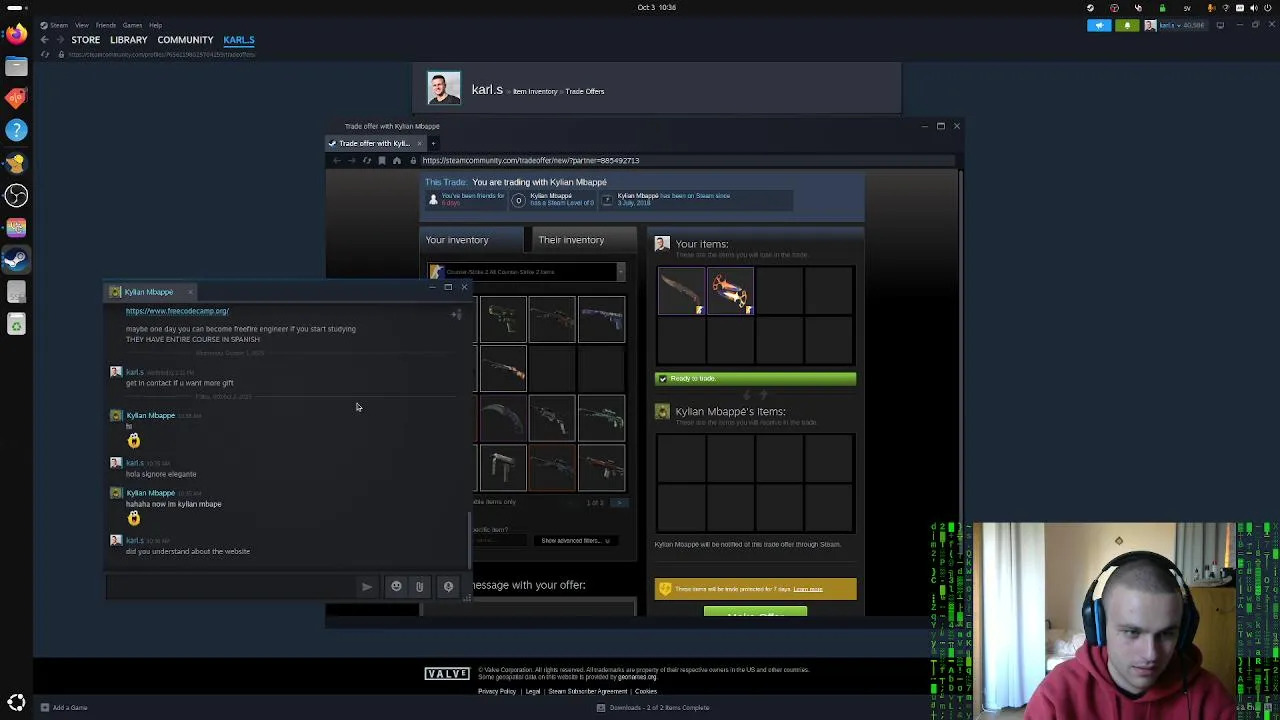Select the Kylian Mbappe chat tab
Viewport: 1280px width, 720px height.
pyautogui.click(x=148, y=292)
